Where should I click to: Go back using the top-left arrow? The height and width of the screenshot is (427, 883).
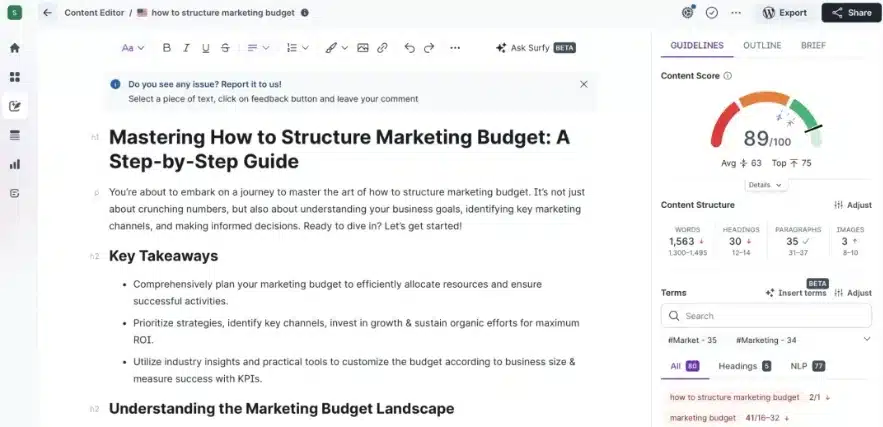(x=47, y=13)
